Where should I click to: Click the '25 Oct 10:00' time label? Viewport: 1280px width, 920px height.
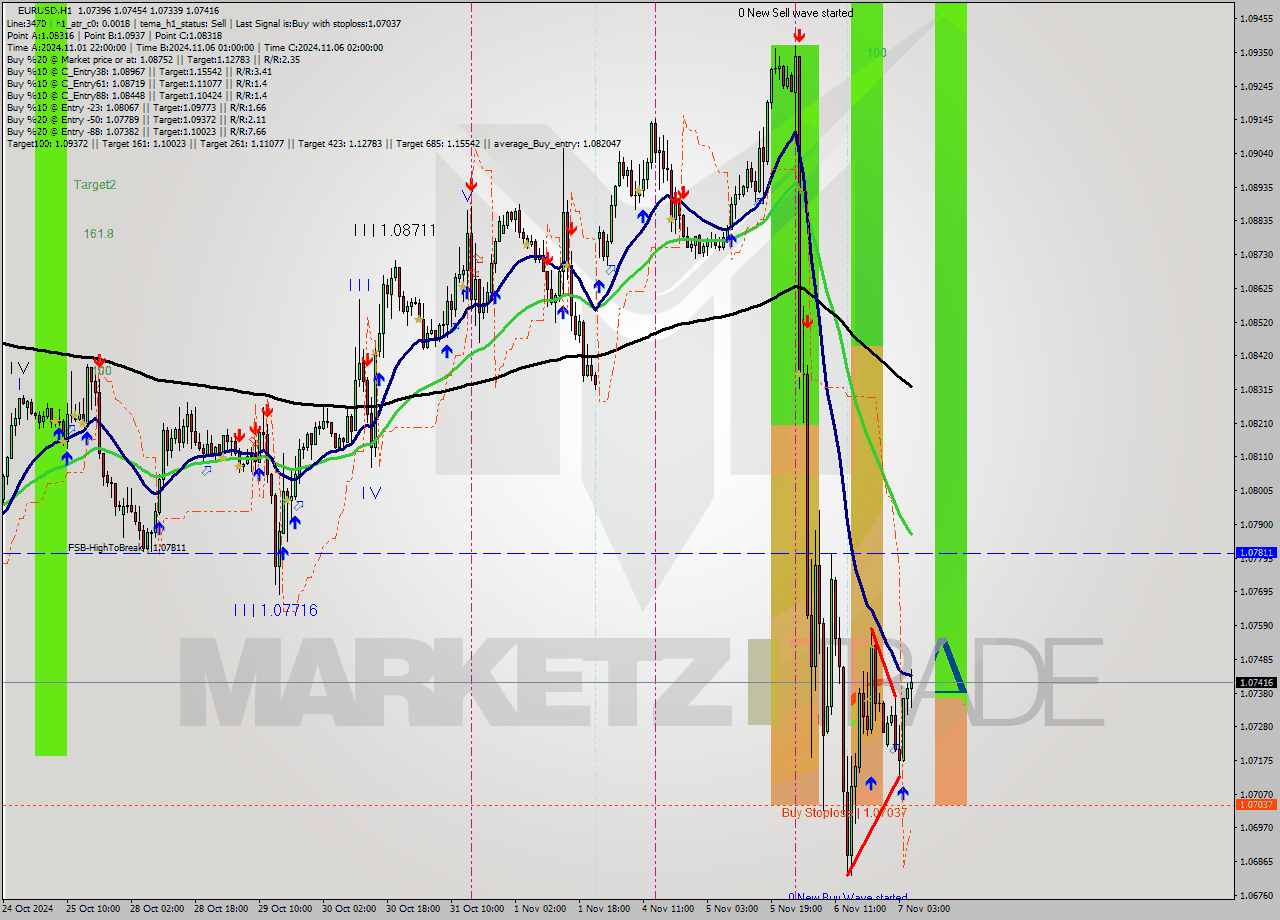94,909
